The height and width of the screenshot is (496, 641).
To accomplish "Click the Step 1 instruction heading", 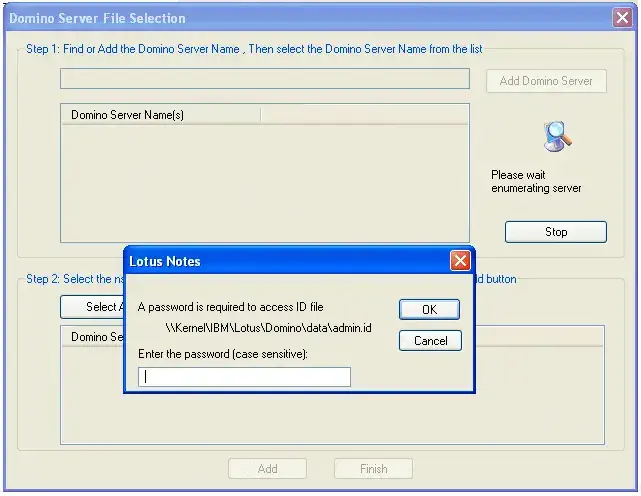I will tap(254, 49).
